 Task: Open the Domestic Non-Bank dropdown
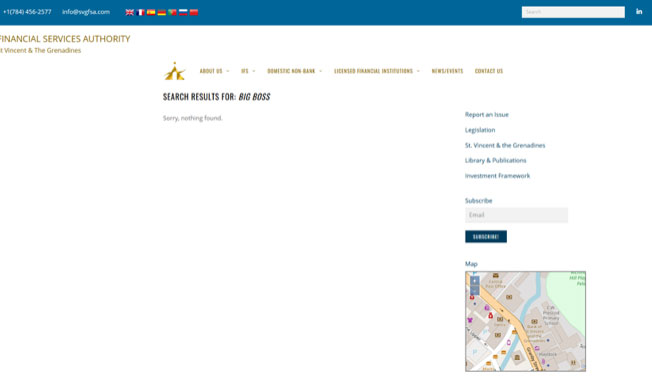(294, 71)
